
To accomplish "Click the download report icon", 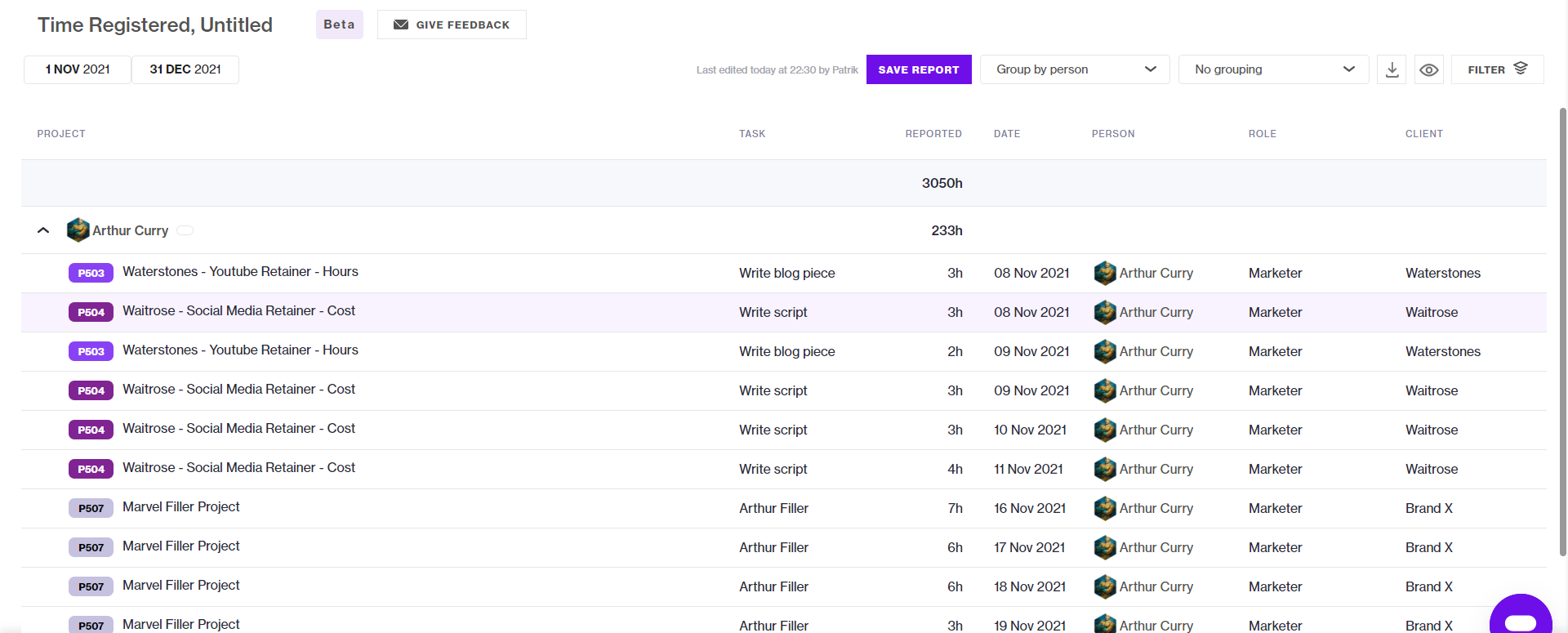I will click(x=1392, y=69).
